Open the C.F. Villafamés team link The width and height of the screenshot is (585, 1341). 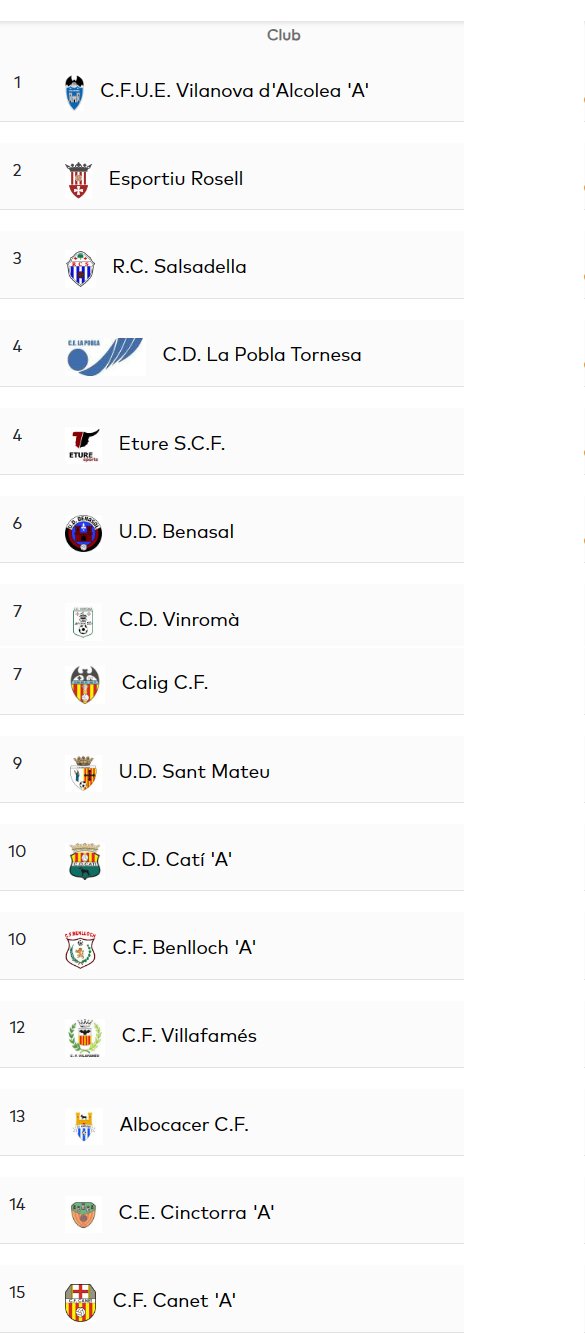point(189,1036)
